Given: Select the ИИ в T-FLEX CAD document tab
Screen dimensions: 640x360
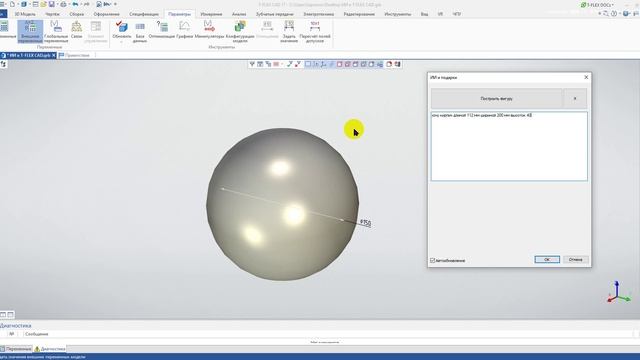Looking at the screenshot, I should tap(29, 55).
